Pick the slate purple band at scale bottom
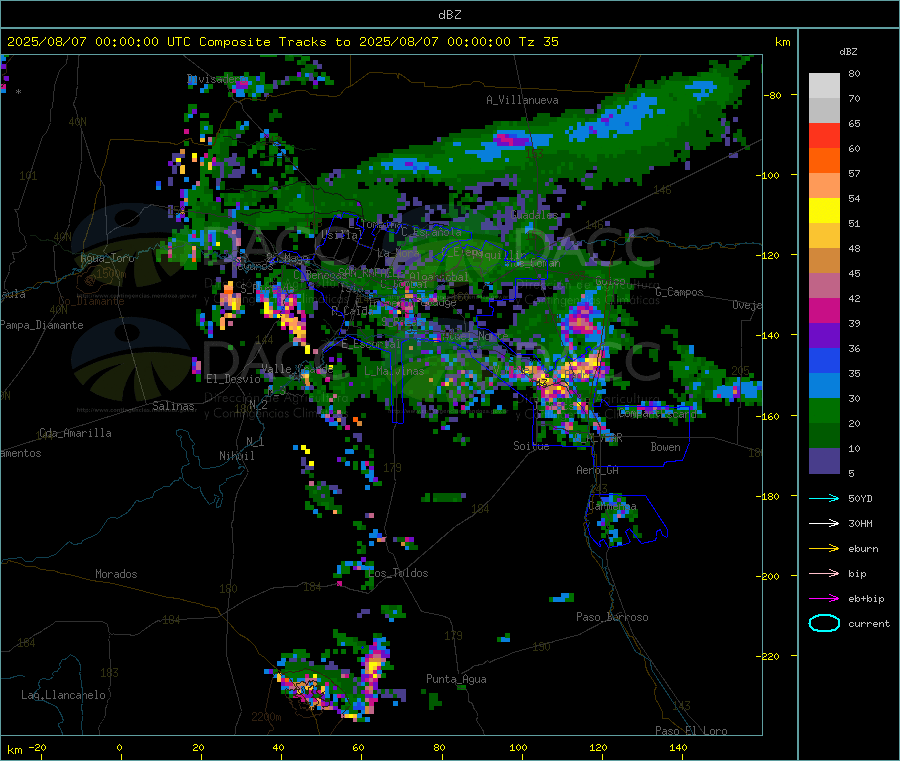This screenshot has height=761, width=900. (x=824, y=461)
